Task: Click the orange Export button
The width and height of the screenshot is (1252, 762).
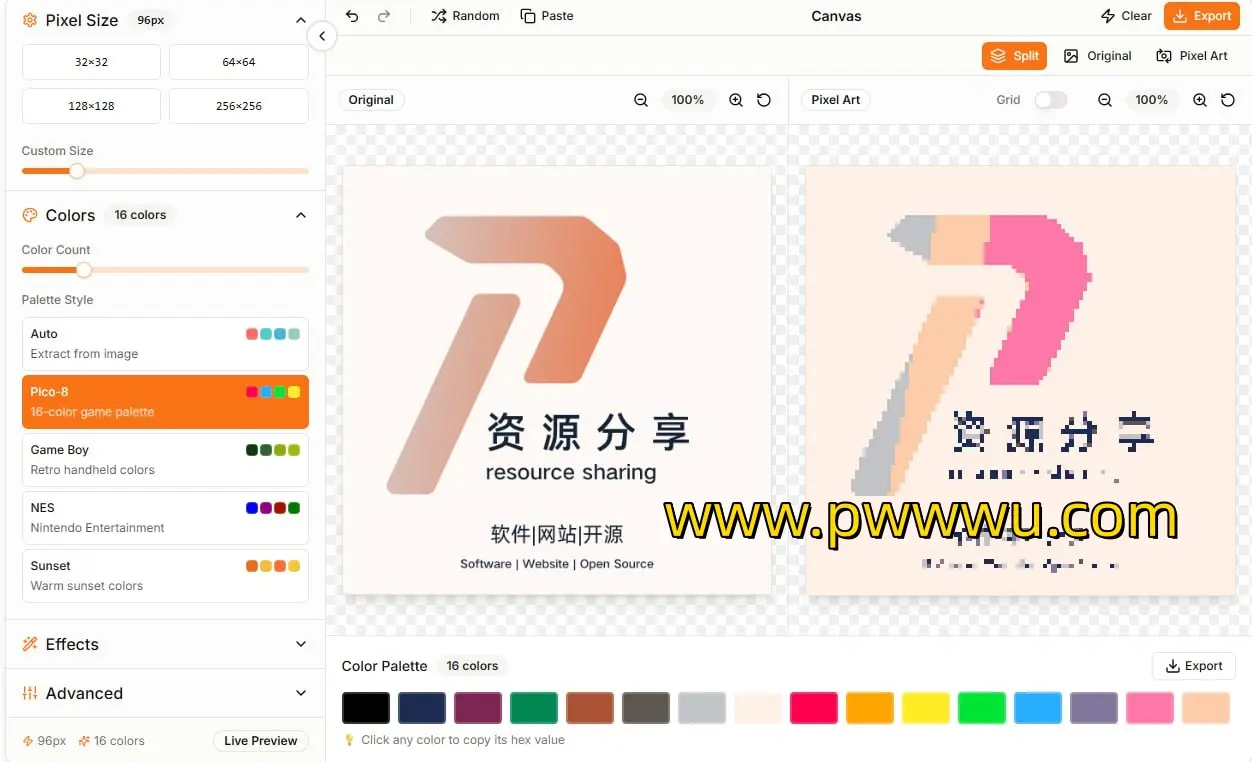Action: tap(1201, 16)
